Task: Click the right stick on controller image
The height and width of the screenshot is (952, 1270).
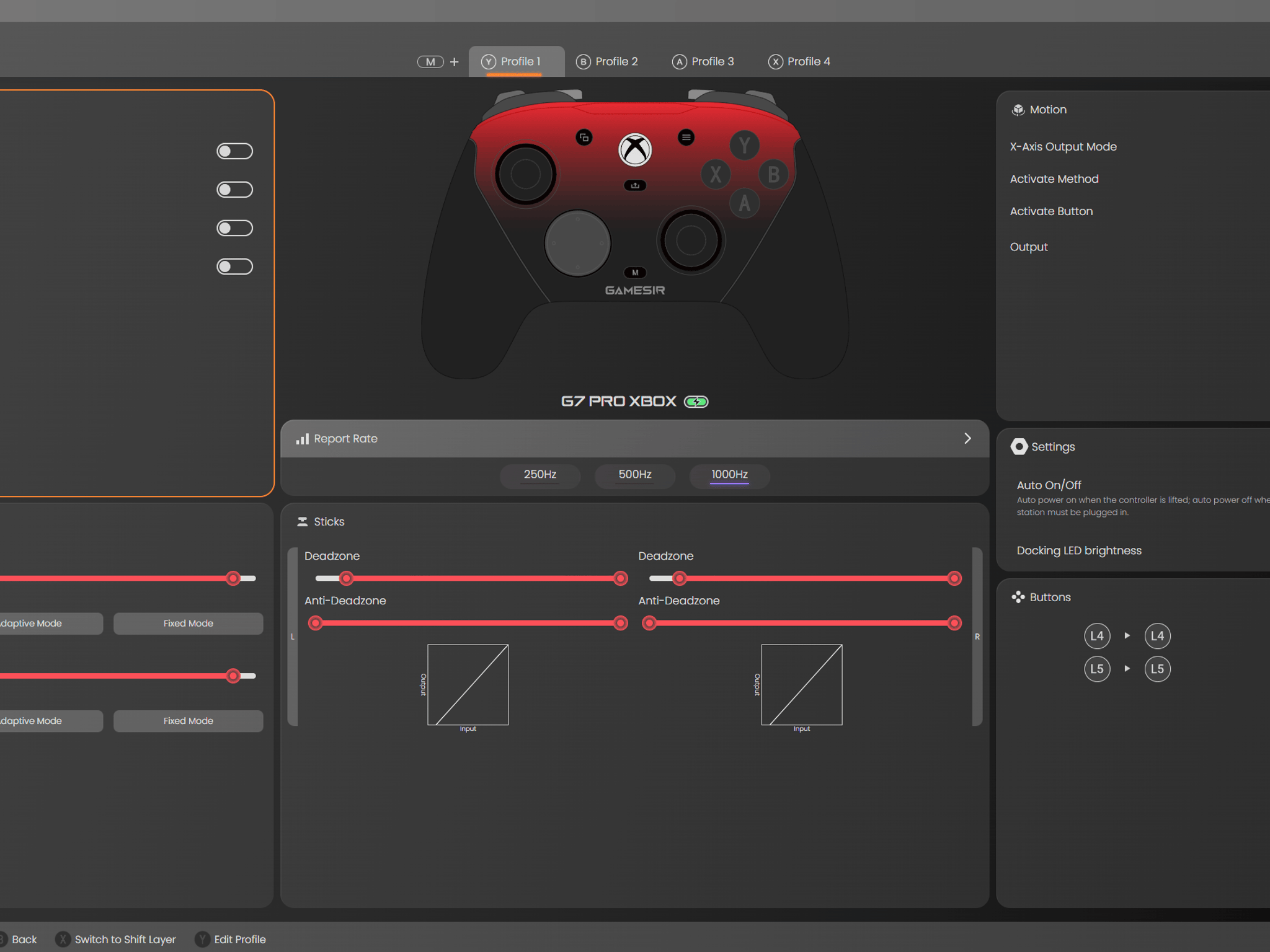Action: coord(690,240)
